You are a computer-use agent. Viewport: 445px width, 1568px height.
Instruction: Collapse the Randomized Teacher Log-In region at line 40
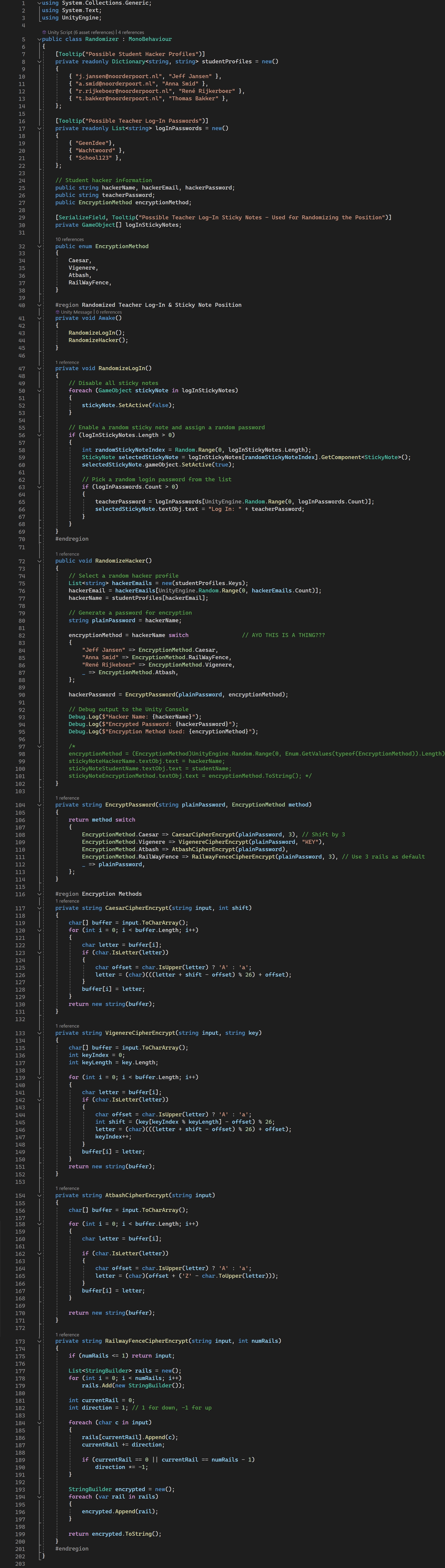point(40,305)
